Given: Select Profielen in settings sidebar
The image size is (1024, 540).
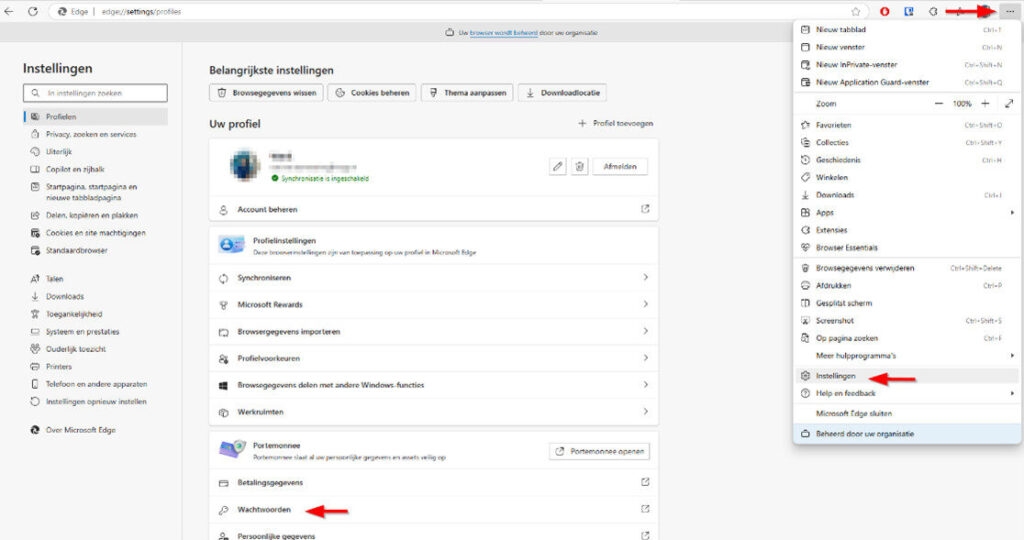Looking at the screenshot, I should (x=95, y=116).
